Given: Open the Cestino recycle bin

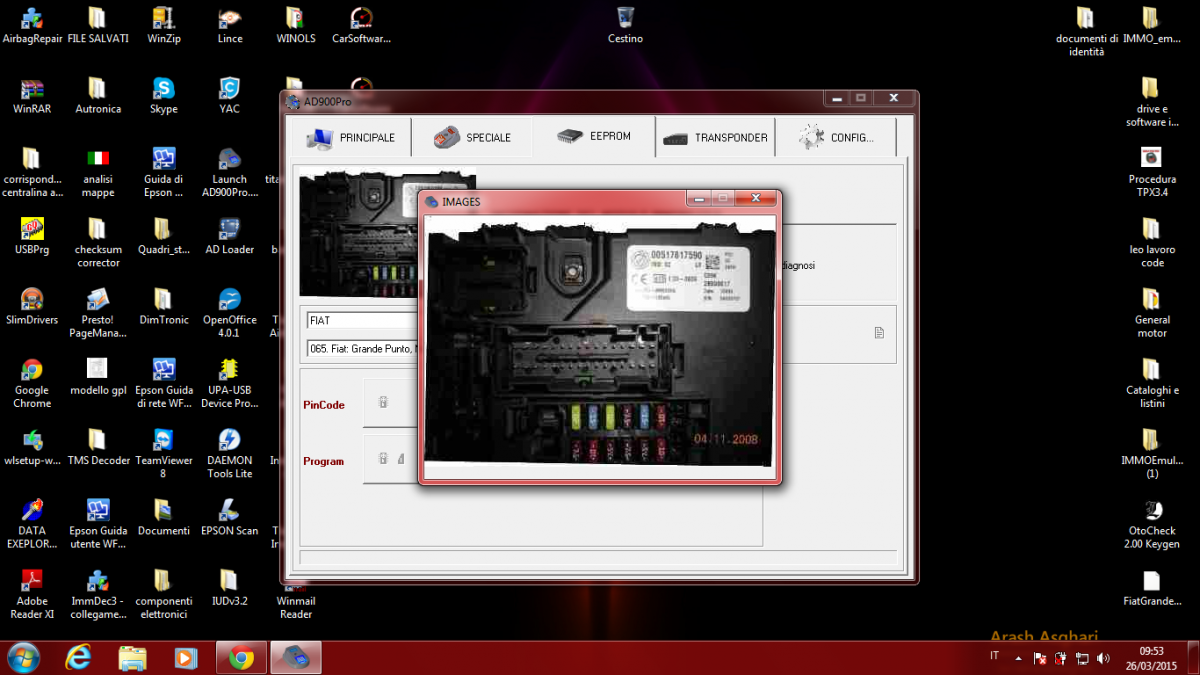Looking at the screenshot, I should click(x=625, y=26).
